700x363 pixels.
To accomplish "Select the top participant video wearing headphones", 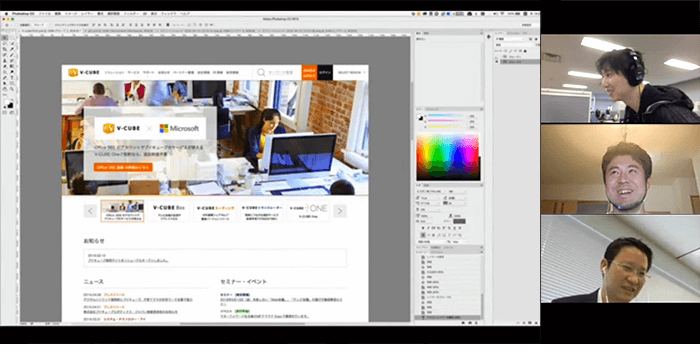I will pyautogui.click(x=620, y=79).
